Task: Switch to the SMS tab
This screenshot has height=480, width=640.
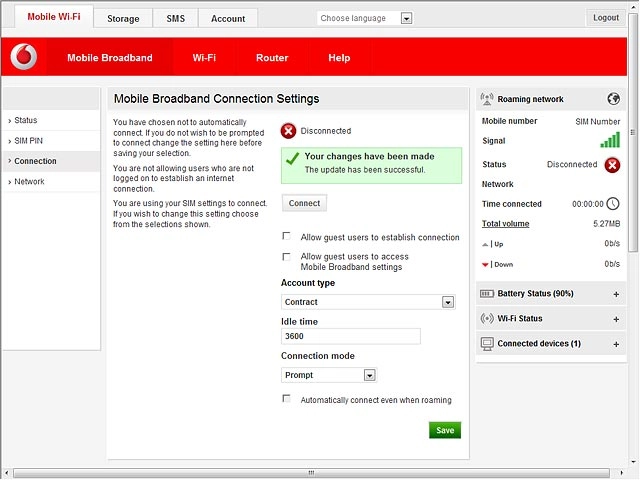Action: [x=176, y=18]
